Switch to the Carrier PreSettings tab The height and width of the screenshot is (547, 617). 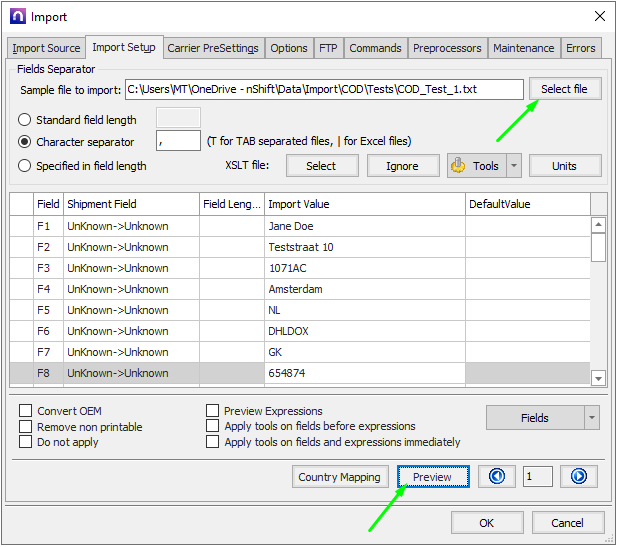pos(213,48)
